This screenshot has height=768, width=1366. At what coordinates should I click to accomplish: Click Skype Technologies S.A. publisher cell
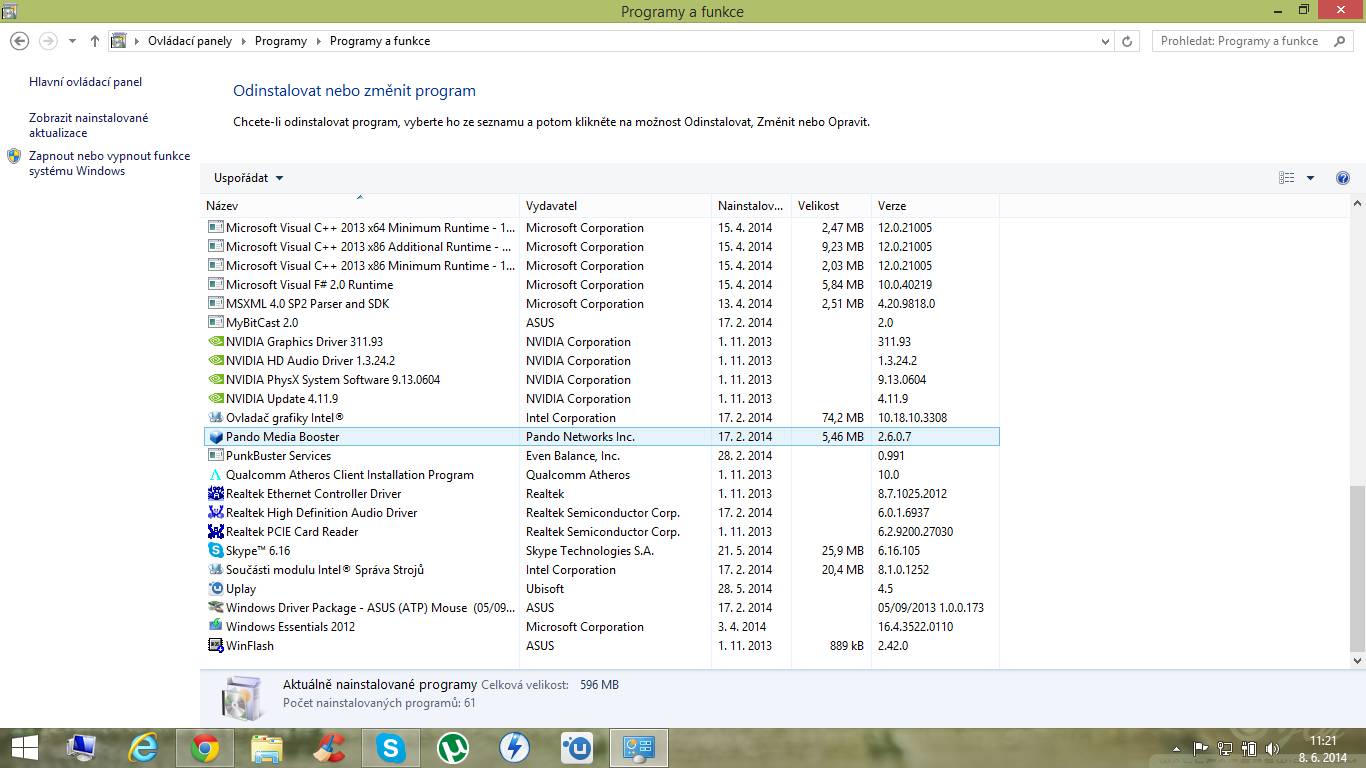point(590,551)
